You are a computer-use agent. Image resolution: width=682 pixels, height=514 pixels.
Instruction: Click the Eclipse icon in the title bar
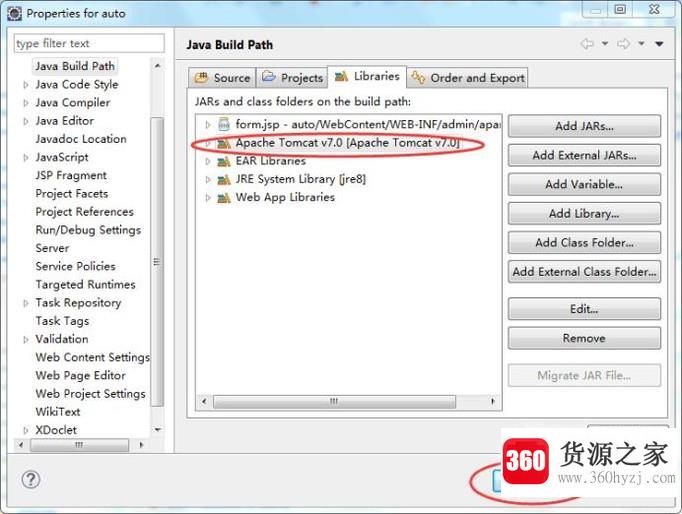[14, 13]
